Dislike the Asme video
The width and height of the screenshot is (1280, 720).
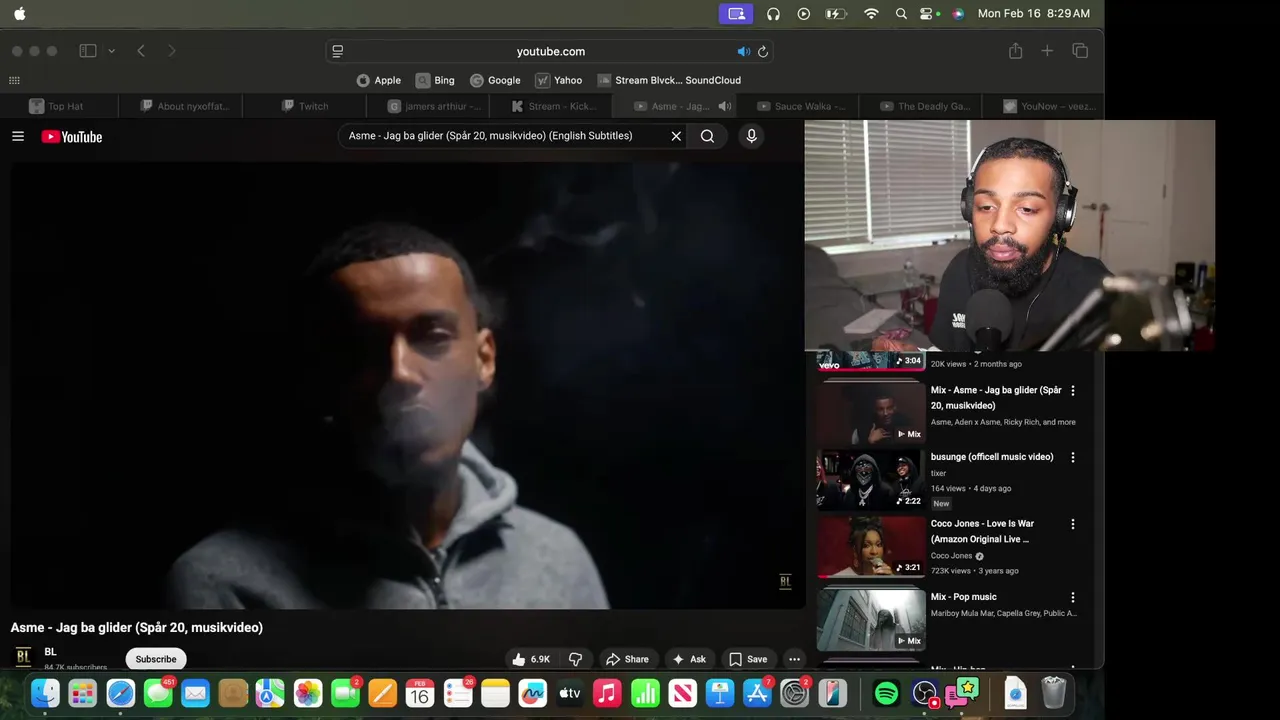pos(575,659)
